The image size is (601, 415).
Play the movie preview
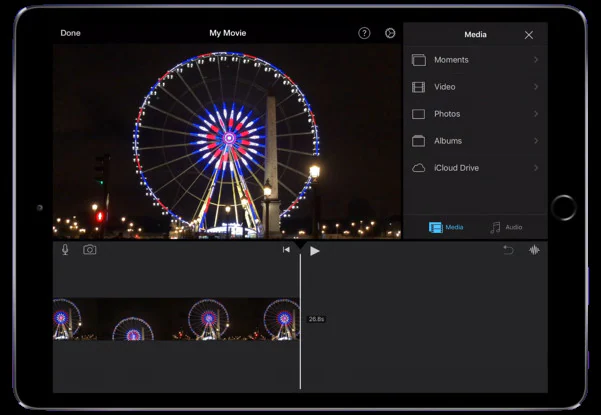[315, 251]
